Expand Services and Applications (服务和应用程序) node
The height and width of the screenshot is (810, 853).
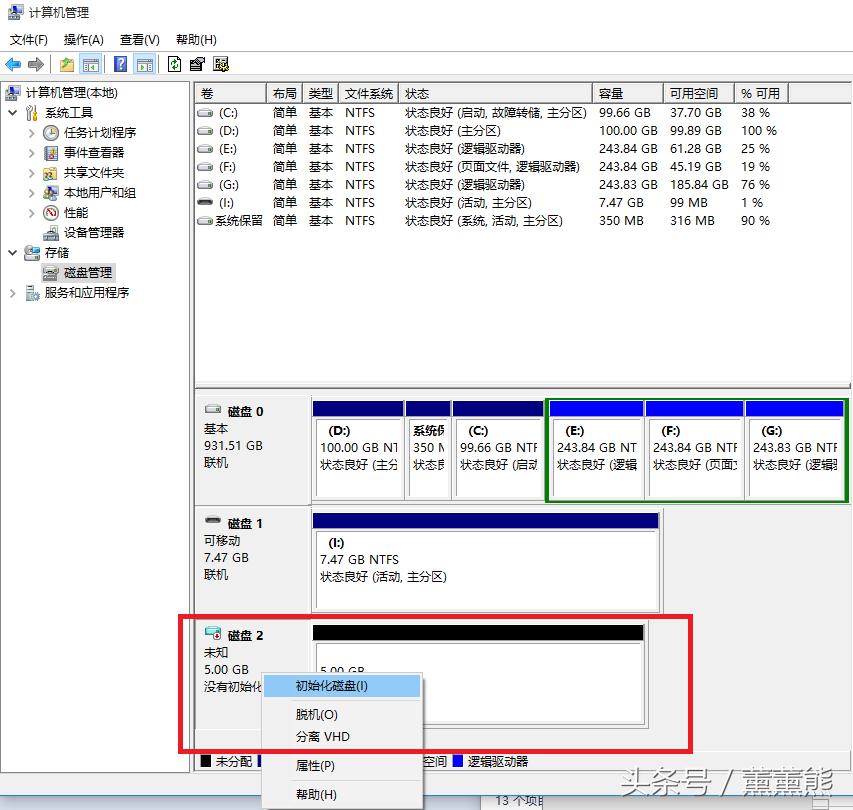tap(12, 293)
